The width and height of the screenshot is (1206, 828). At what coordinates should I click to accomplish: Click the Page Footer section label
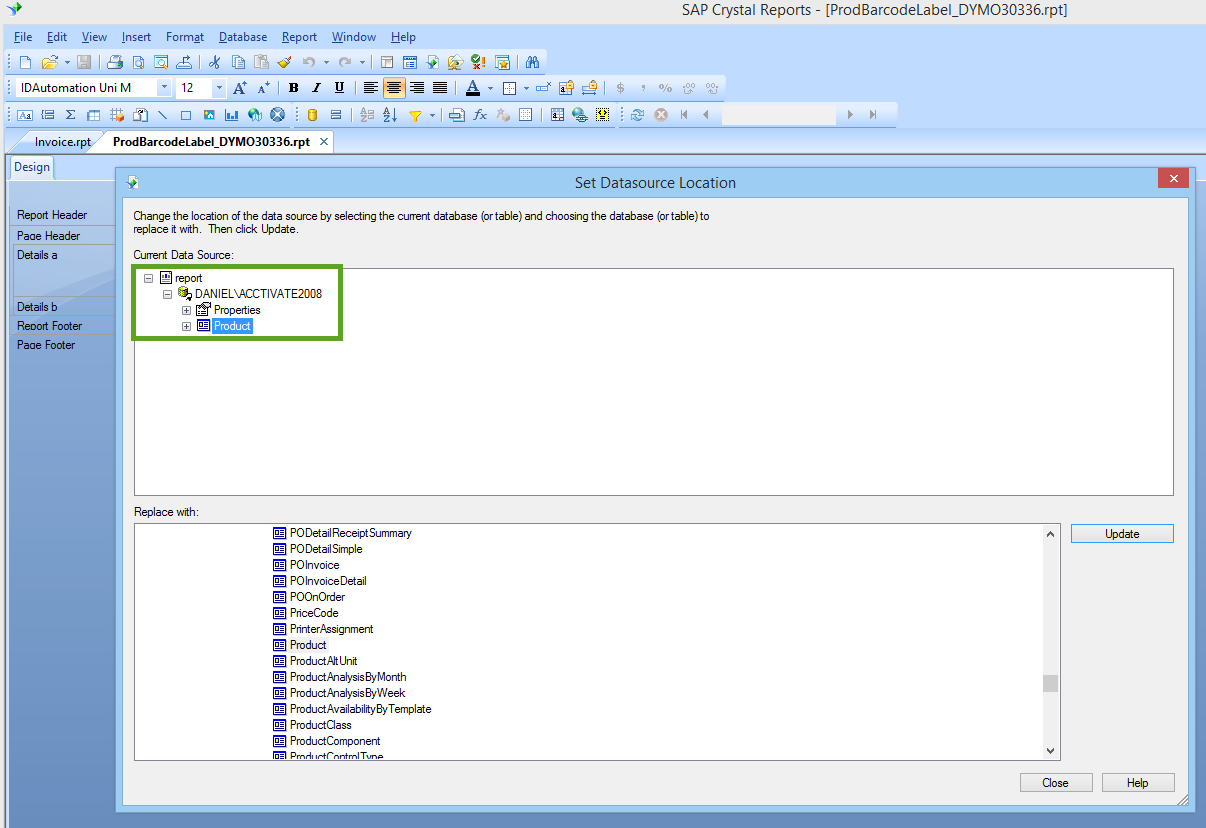pos(46,345)
